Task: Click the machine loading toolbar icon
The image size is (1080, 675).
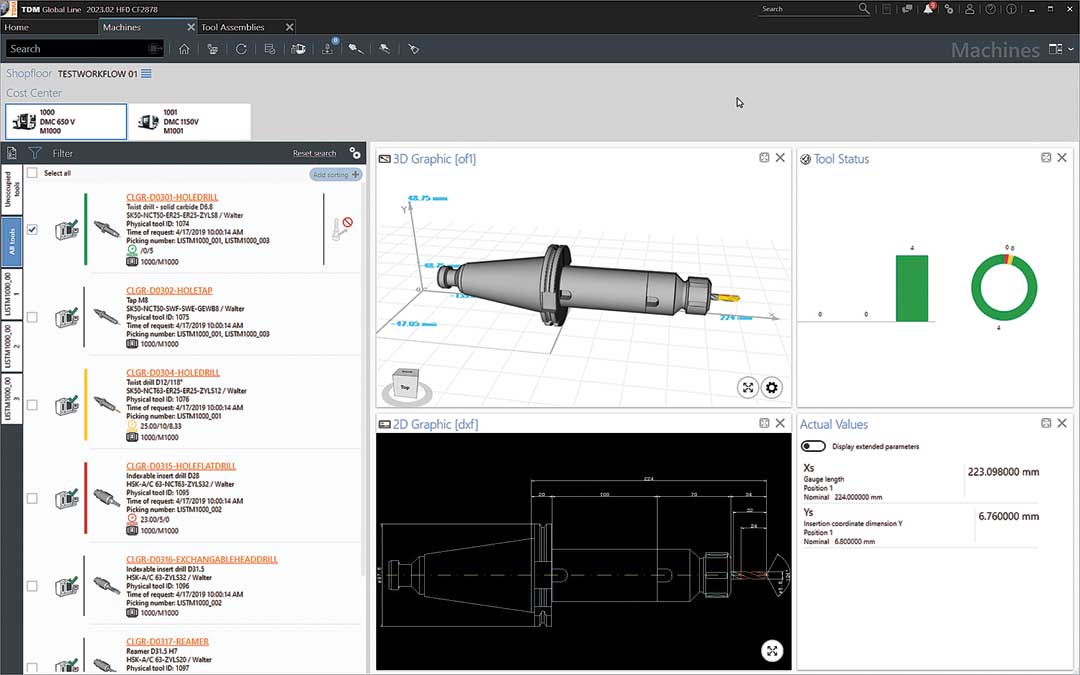Action: [298, 49]
